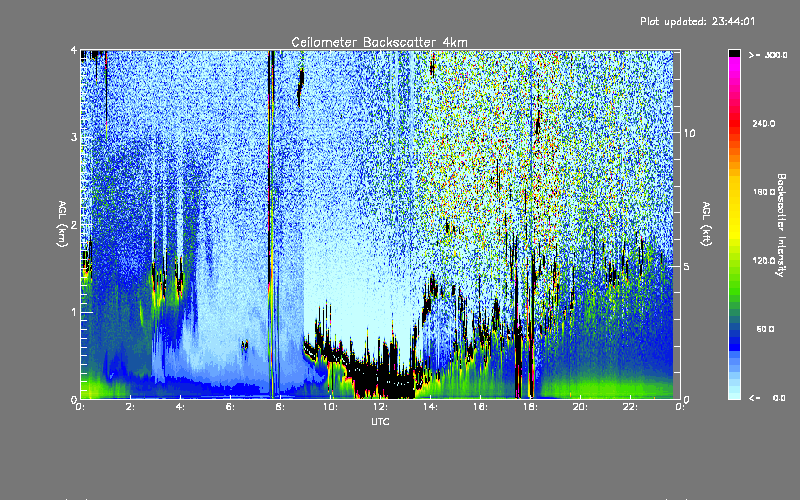Click the "2" tick on the km axis
Viewport: 800px width, 500px height.
74,225
